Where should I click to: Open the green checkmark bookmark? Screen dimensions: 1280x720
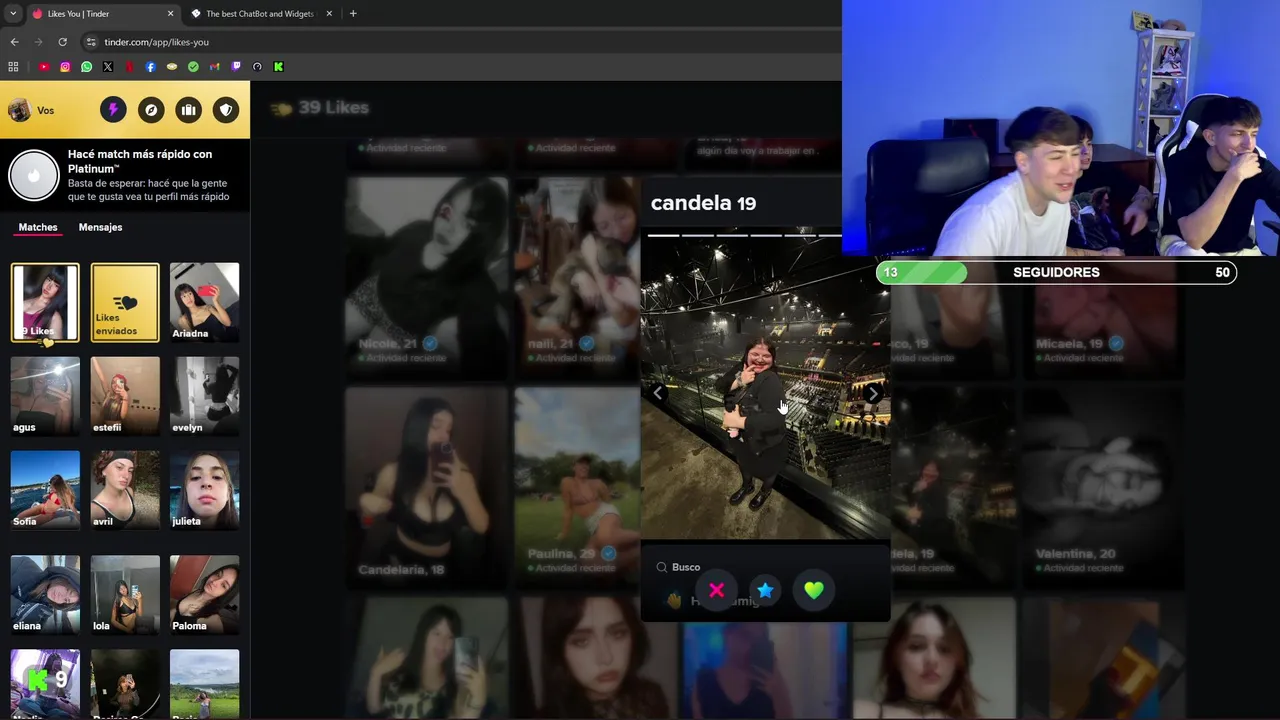(x=193, y=67)
